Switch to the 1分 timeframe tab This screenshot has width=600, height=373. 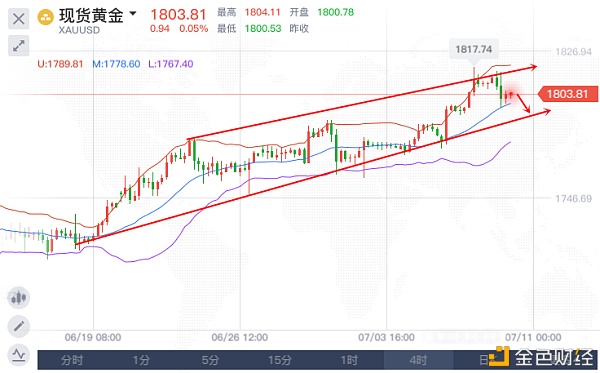point(141,360)
